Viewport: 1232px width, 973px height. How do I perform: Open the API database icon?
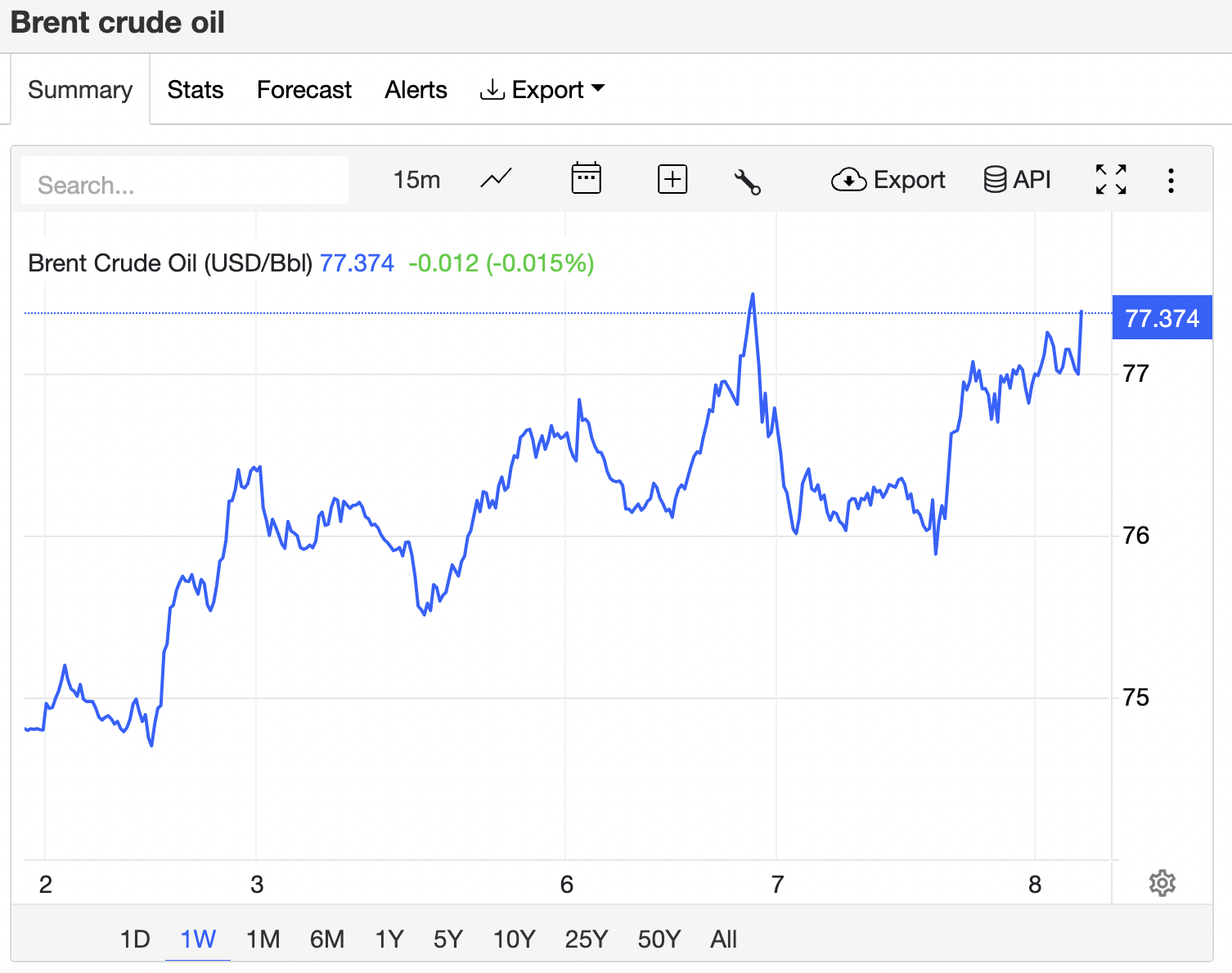1017,179
